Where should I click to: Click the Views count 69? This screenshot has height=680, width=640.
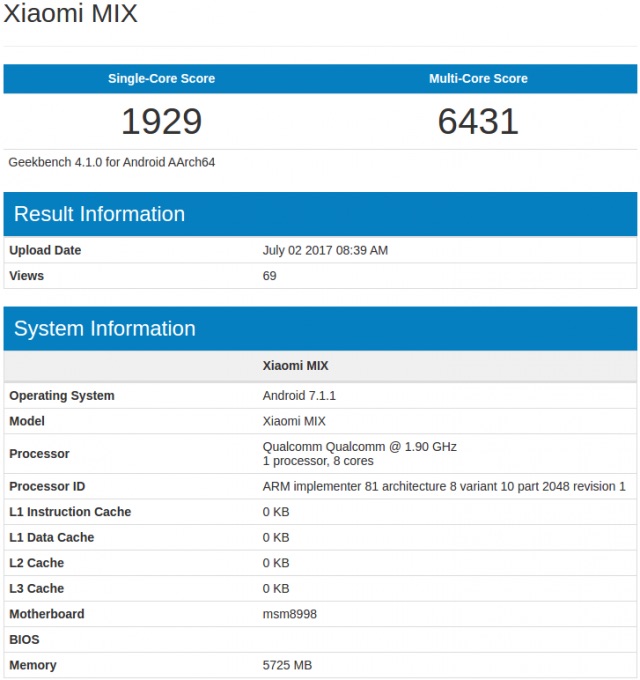pos(269,276)
